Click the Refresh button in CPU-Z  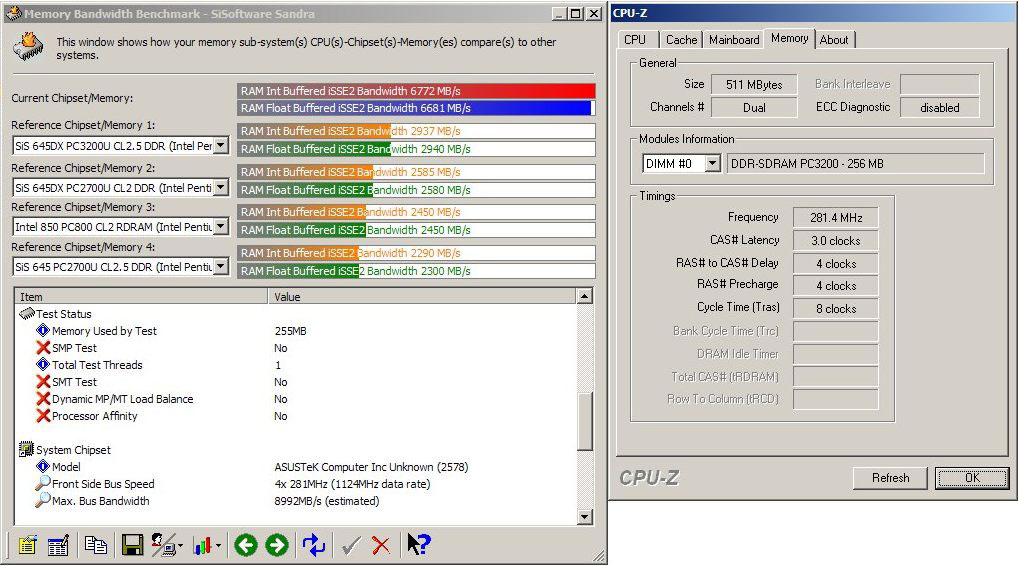point(890,478)
